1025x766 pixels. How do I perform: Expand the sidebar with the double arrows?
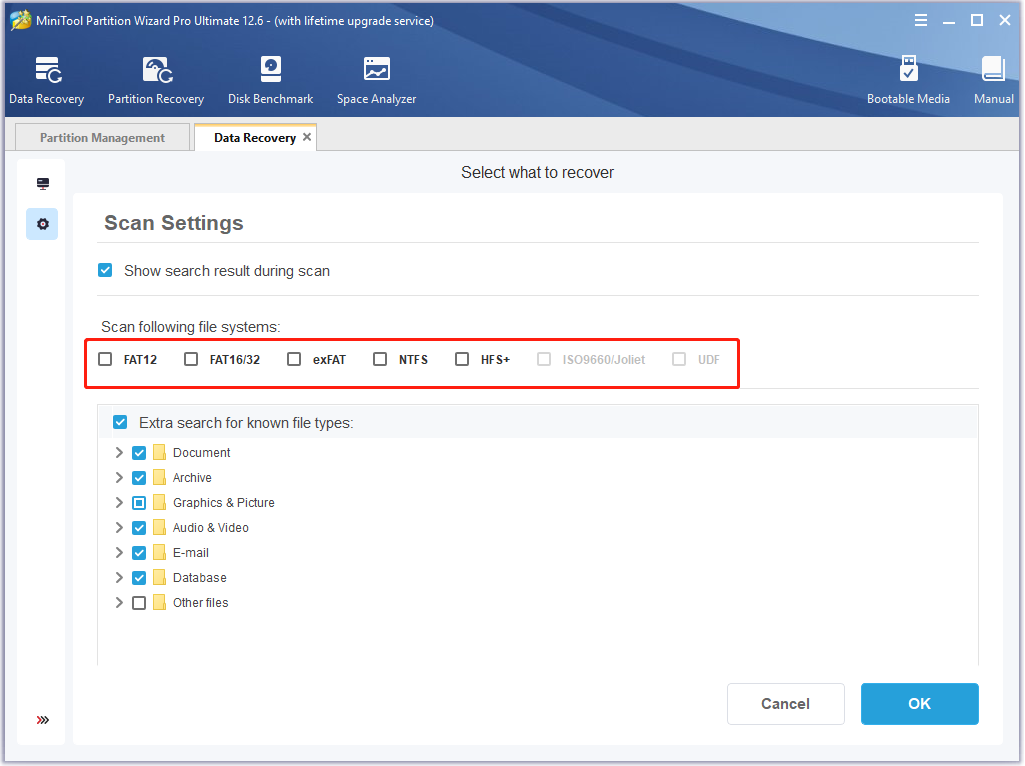pos(42,720)
